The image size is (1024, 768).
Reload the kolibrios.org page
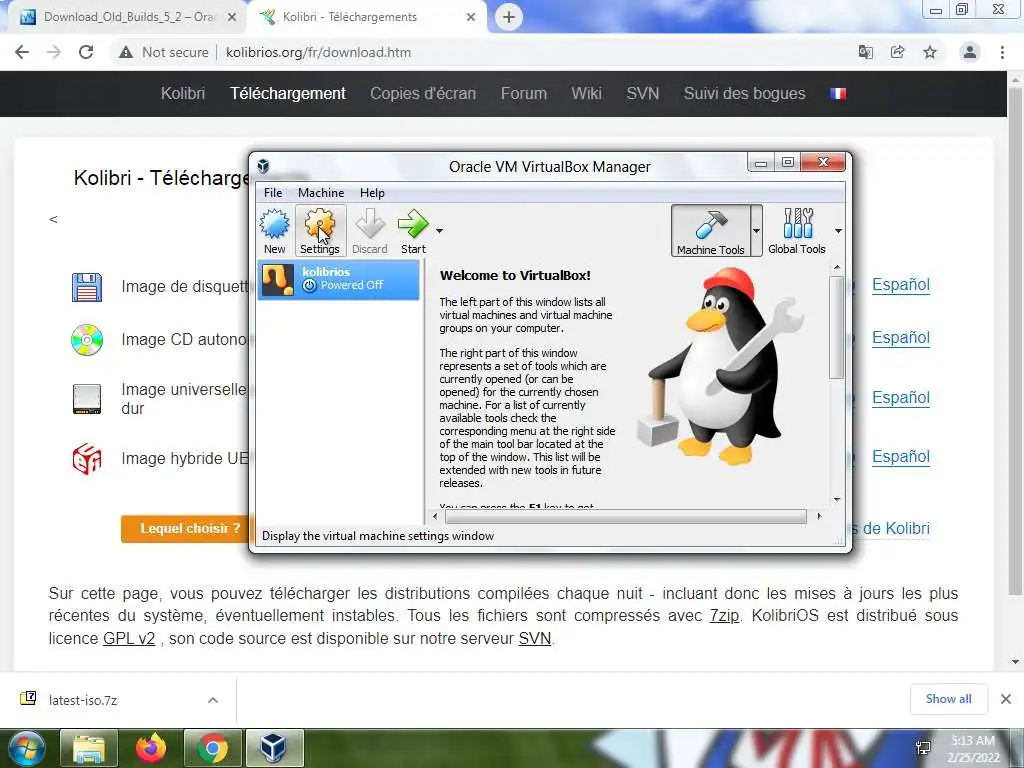click(86, 52)
